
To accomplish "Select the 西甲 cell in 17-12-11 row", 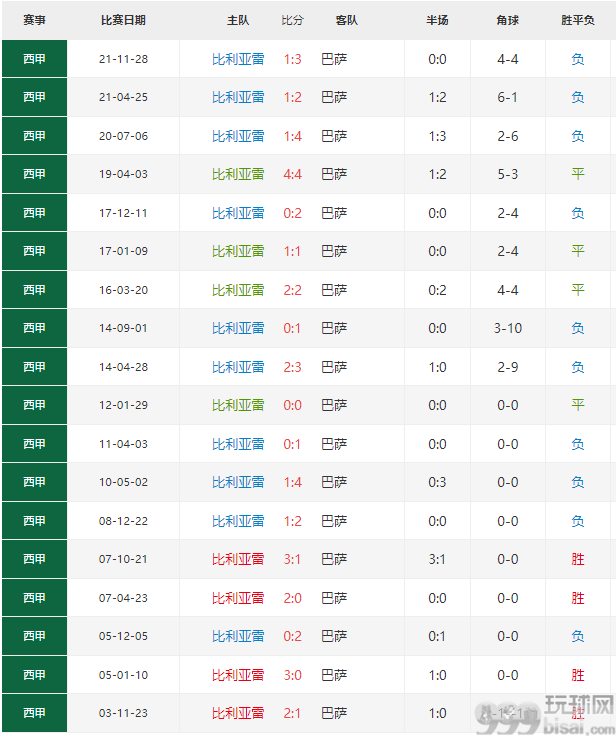I will (x=34, y=213).
